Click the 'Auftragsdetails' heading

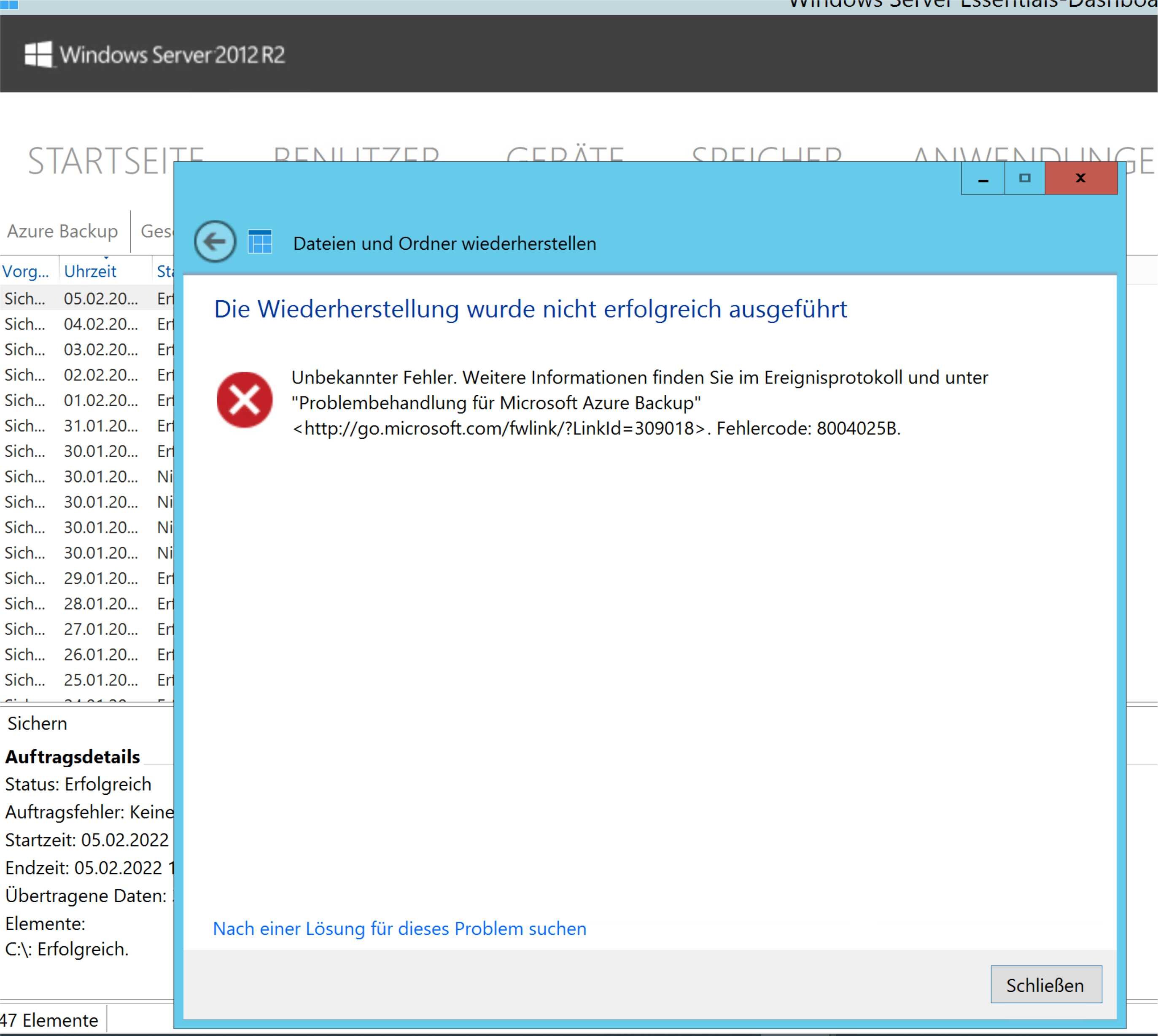(x=72, y=757)
